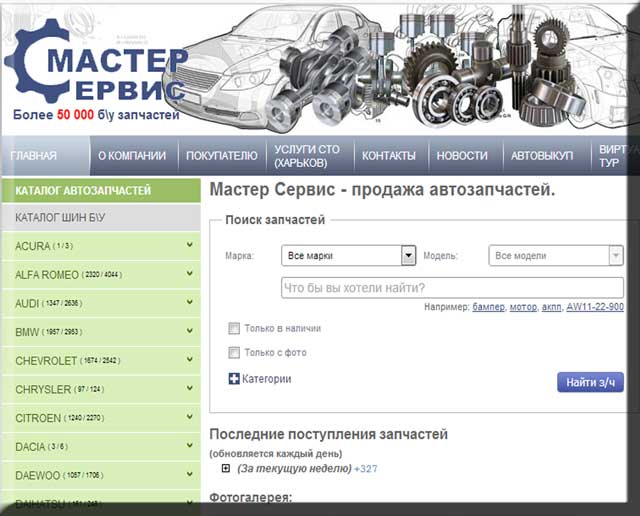Image resolution: width=640 pixels, height=516 pixels.
Task: Click the parts search text field
Action: tap(451, 288)
